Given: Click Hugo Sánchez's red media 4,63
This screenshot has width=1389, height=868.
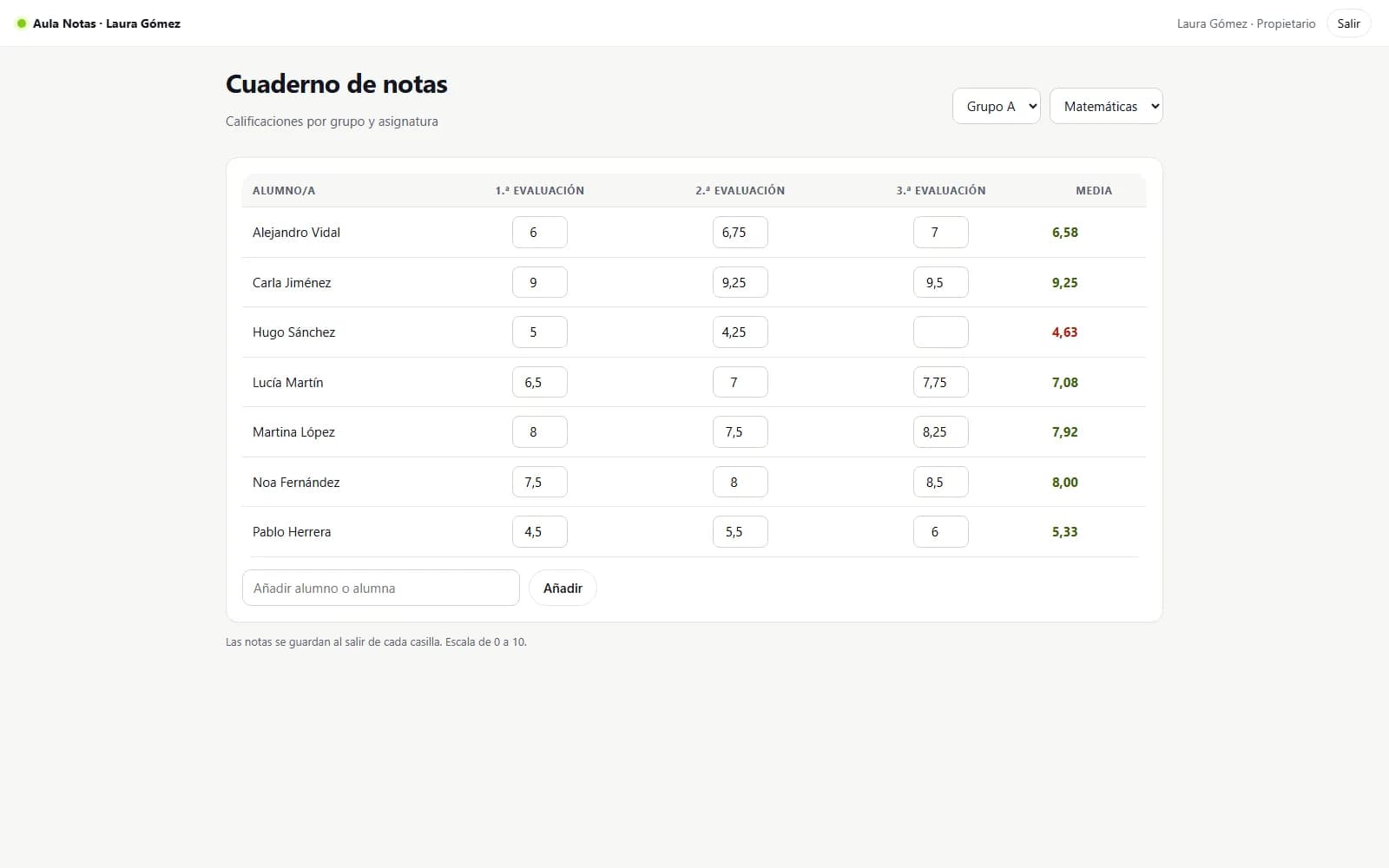Looking at the screenshot, I should tap(1064, 332).
